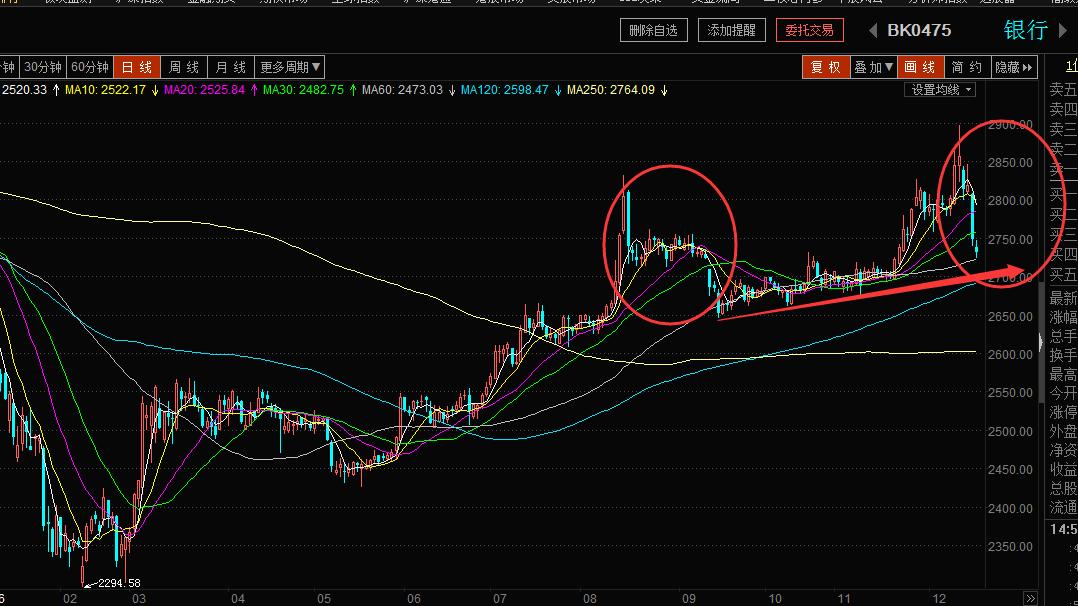
Task: Click the double-arrow at the chart's bottom right corner
Action: (1030, 598)
